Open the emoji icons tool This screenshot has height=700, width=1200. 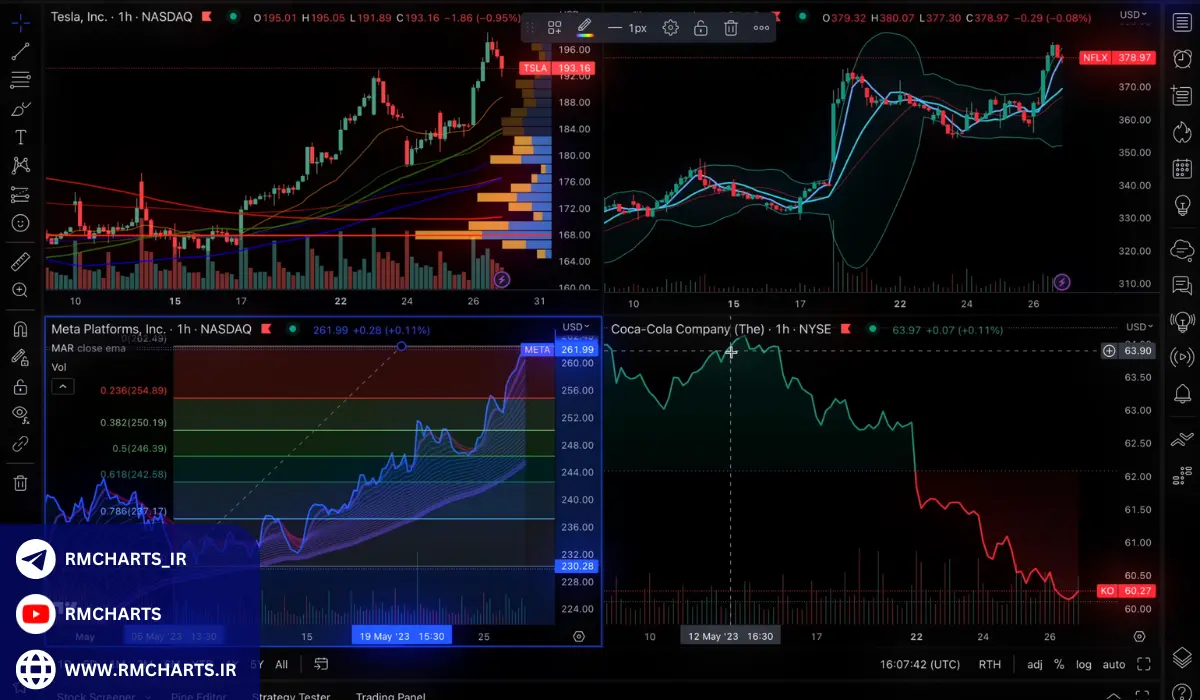20,223
